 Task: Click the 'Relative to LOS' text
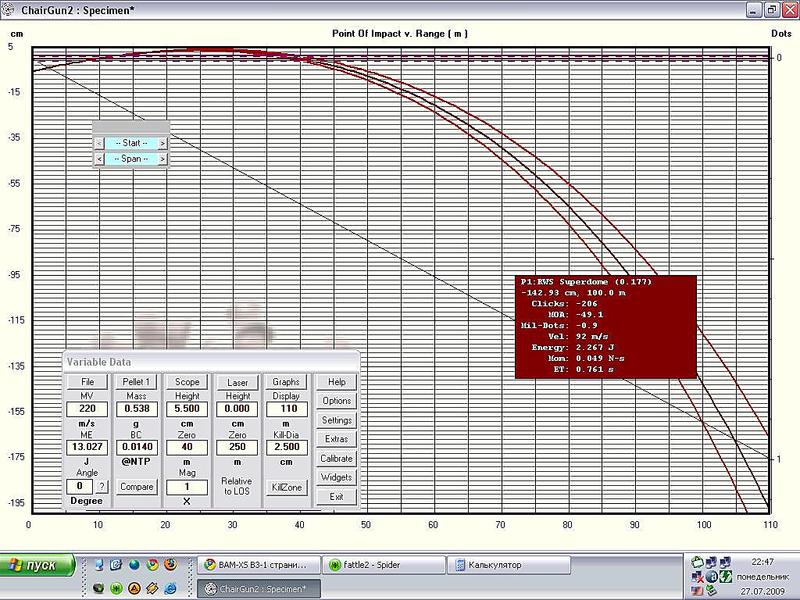coord(237,486)
